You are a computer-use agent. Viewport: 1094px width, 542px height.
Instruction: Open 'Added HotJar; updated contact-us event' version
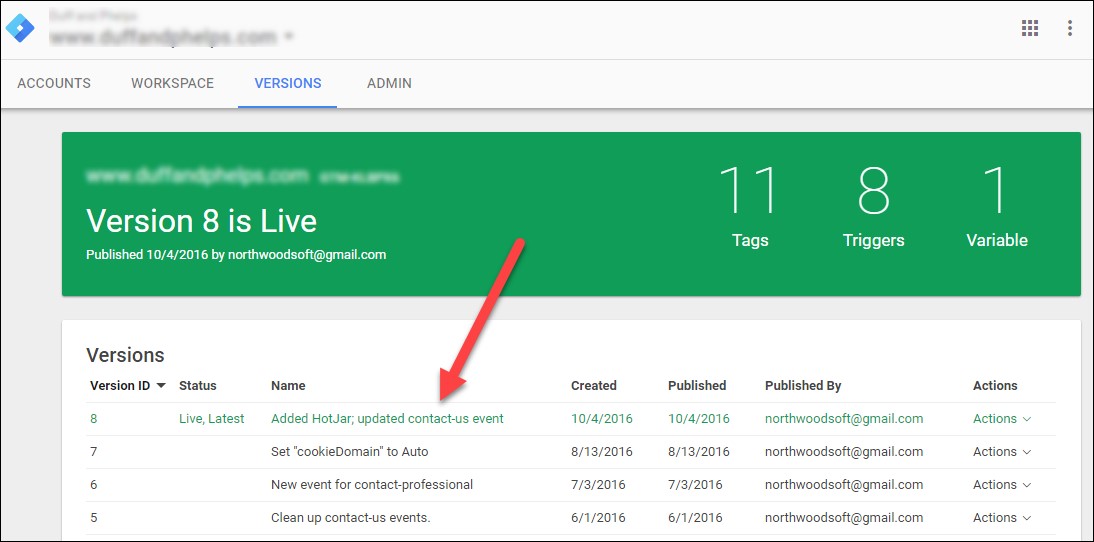click(387, 419)
